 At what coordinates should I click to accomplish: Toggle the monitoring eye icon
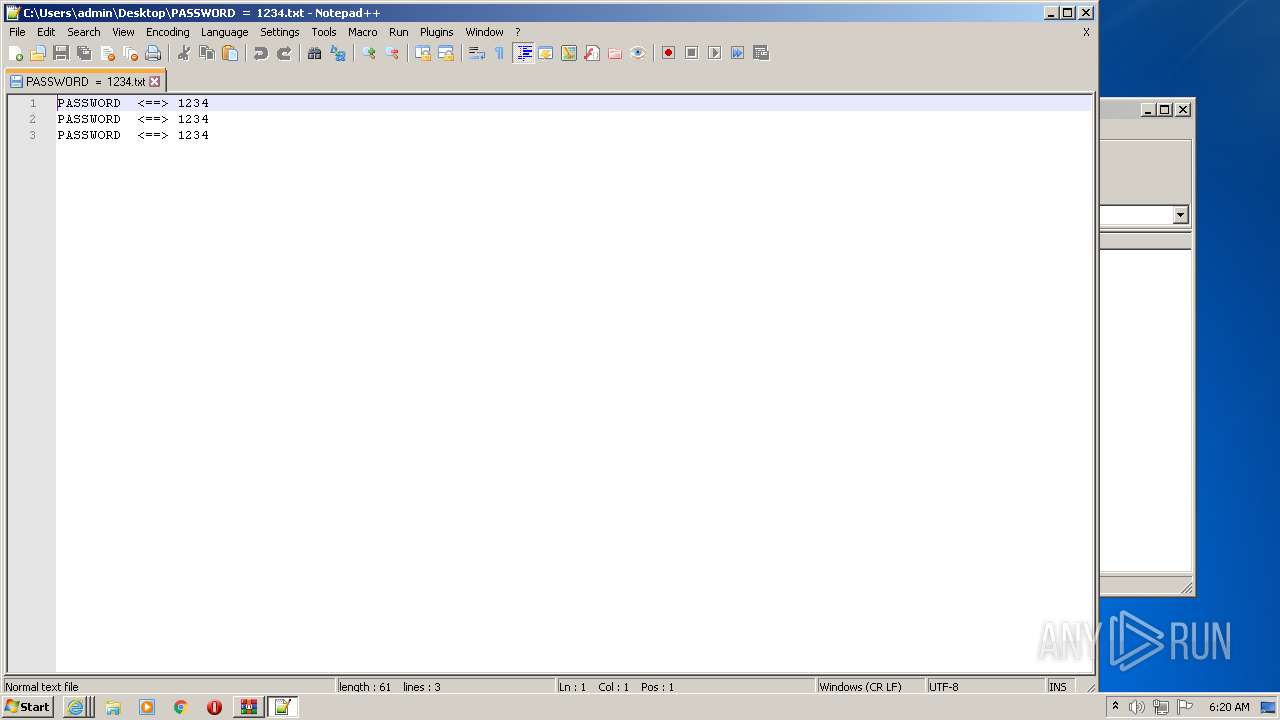tap(638, 53)
